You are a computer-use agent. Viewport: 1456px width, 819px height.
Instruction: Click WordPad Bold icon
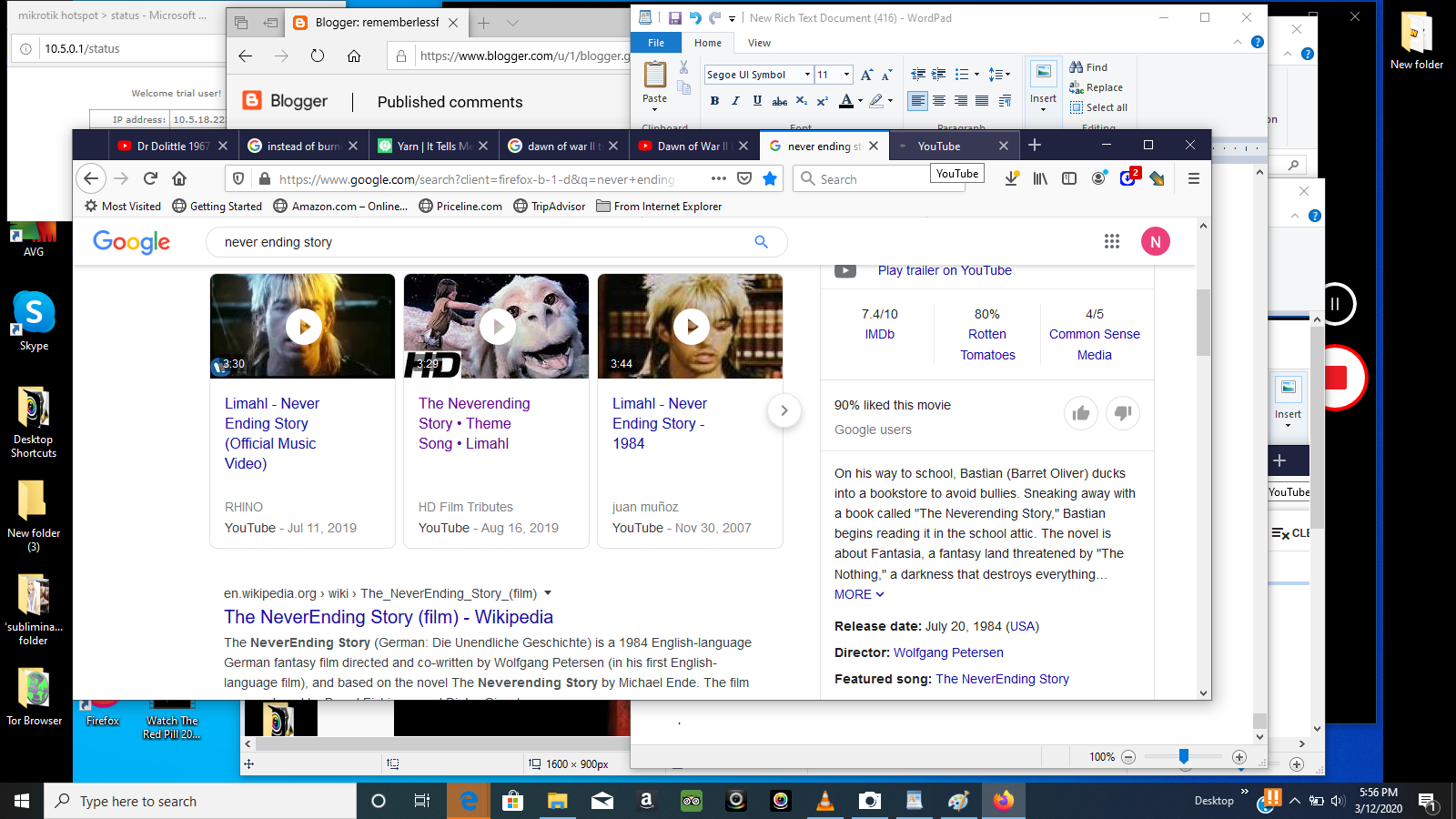tap(714, 101)
